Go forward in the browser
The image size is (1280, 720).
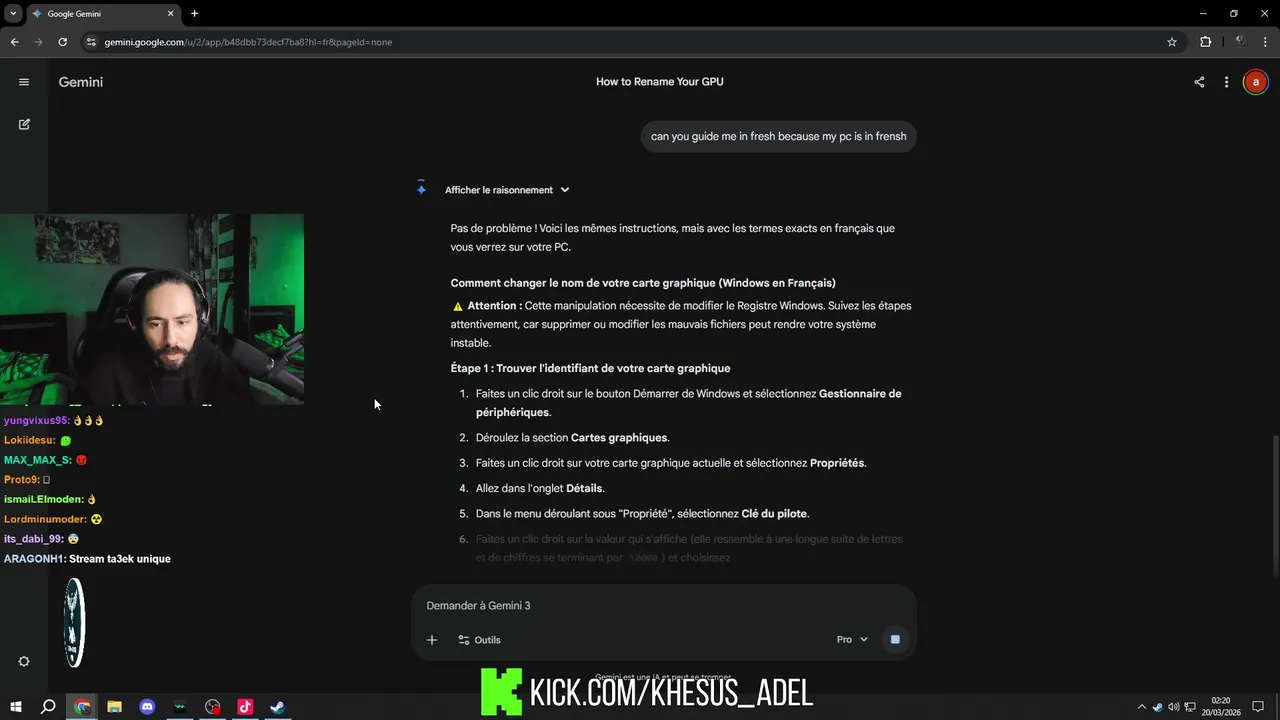(38, 42)
